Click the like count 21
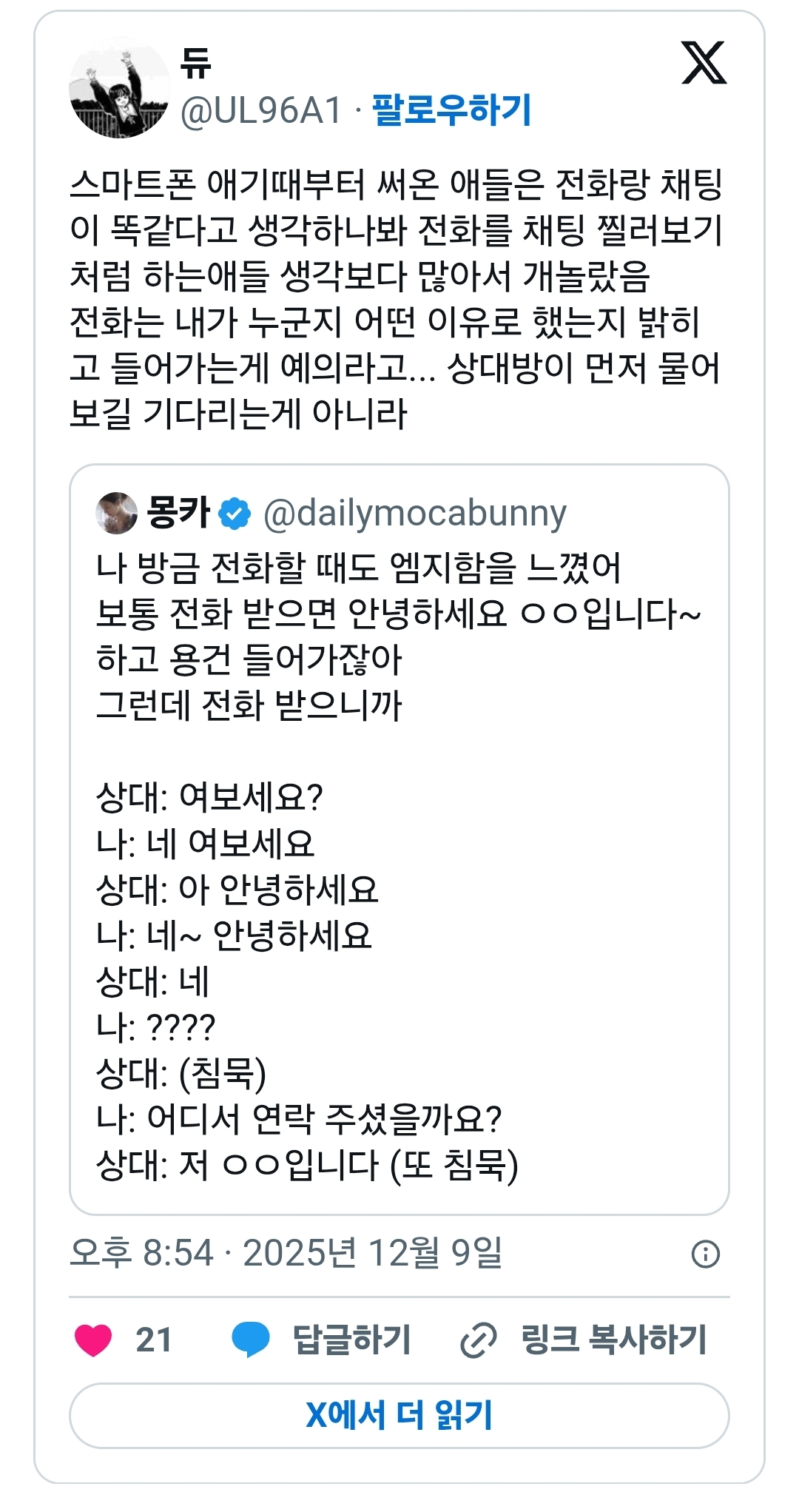Image resolution: width=799 pixels, height=1512 pixels. click(154, 1340)
